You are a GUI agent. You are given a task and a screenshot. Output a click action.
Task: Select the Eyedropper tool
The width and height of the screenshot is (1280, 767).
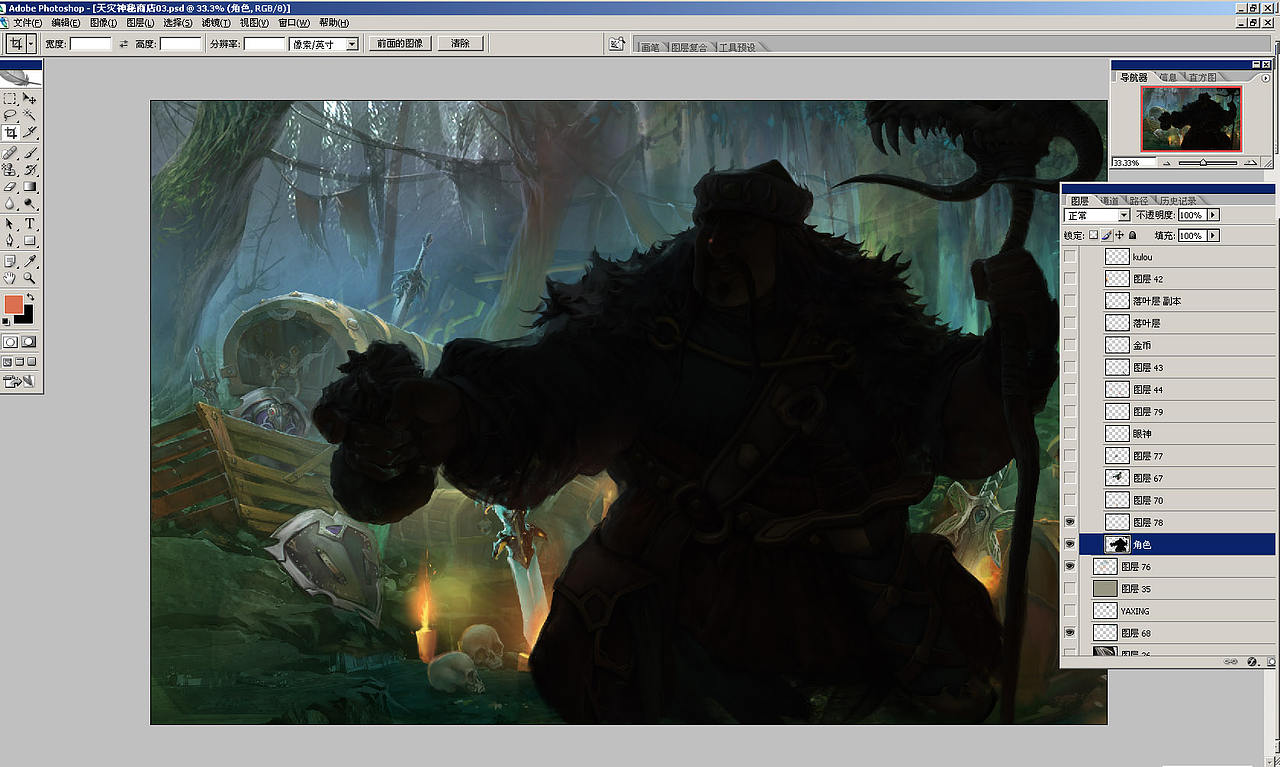tap(30, 261)
